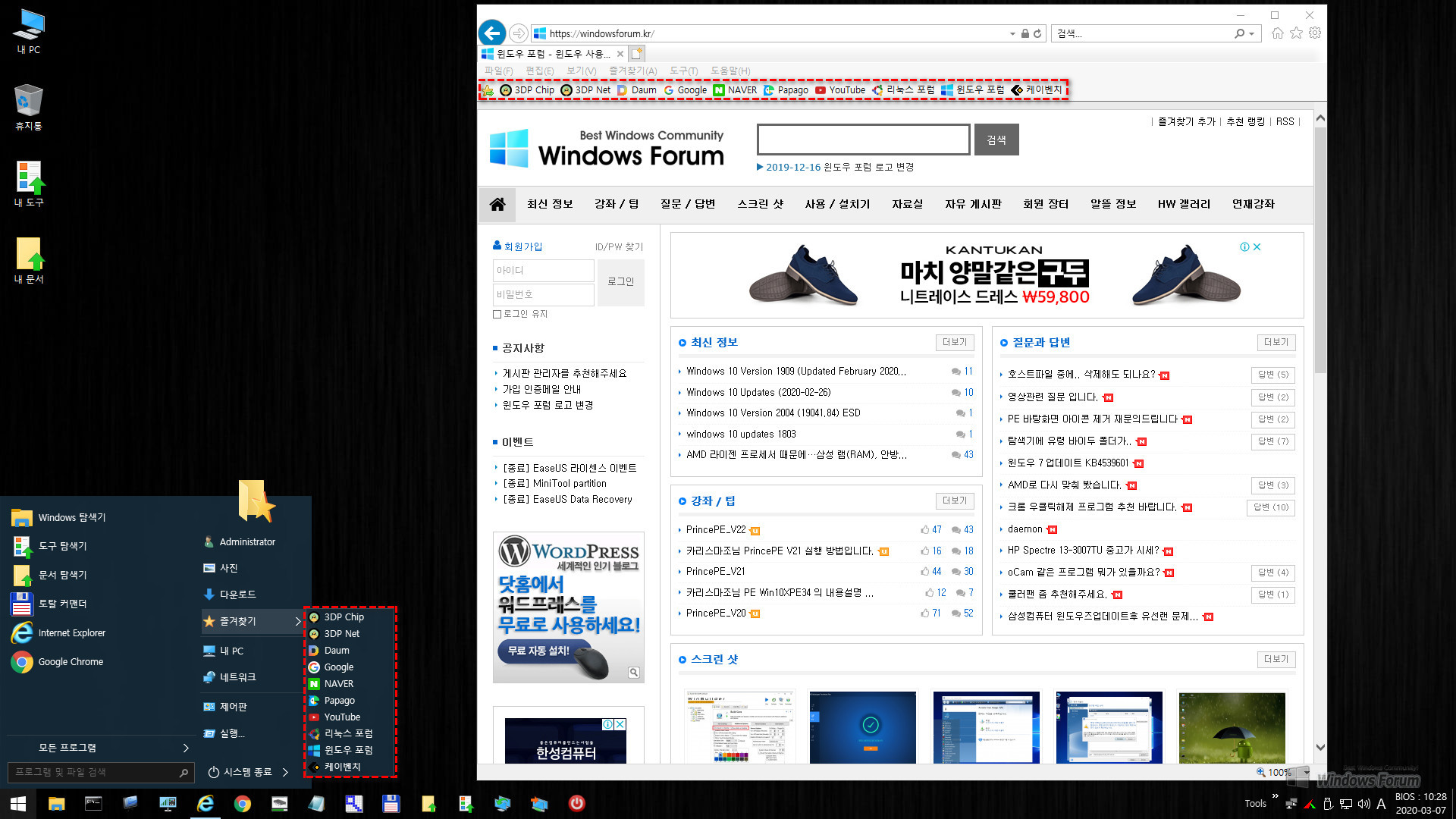
Task: Click the site search text box
Action: click(x=863, y=140)
